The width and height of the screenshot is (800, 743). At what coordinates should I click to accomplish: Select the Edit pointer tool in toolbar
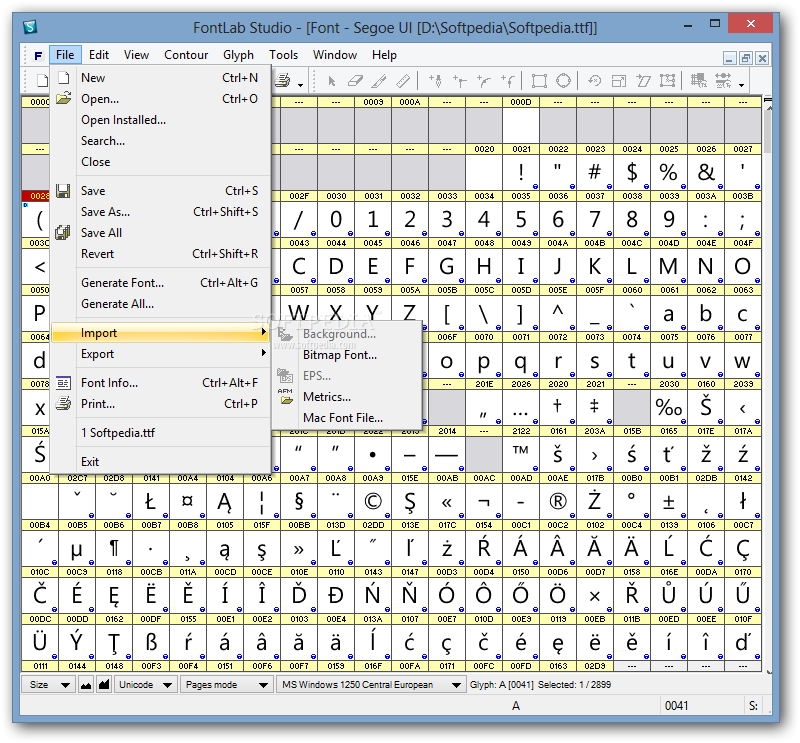[x=332, y=81]
